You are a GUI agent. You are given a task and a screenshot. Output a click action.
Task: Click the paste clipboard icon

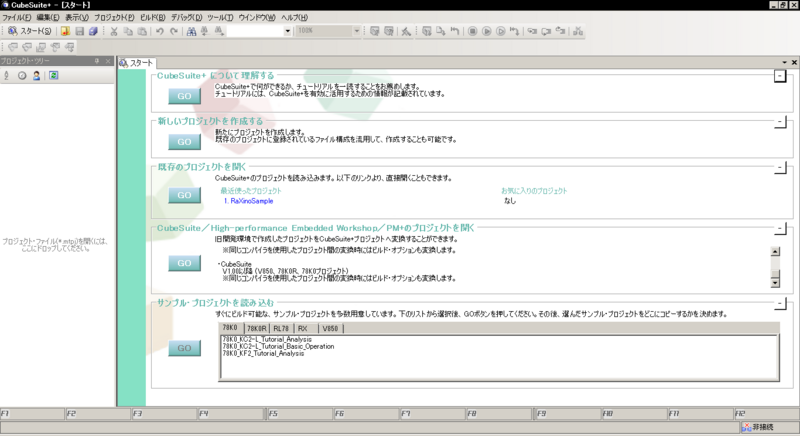(x=142, y=31)
